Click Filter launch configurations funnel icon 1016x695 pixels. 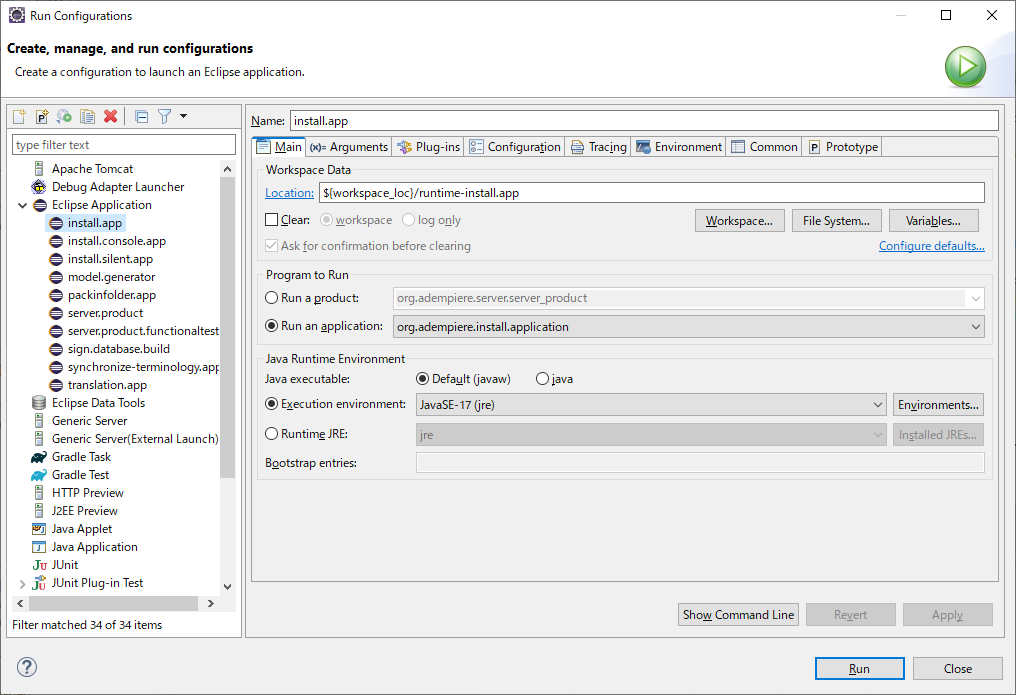pyautogui.click(x=165, y=117)
